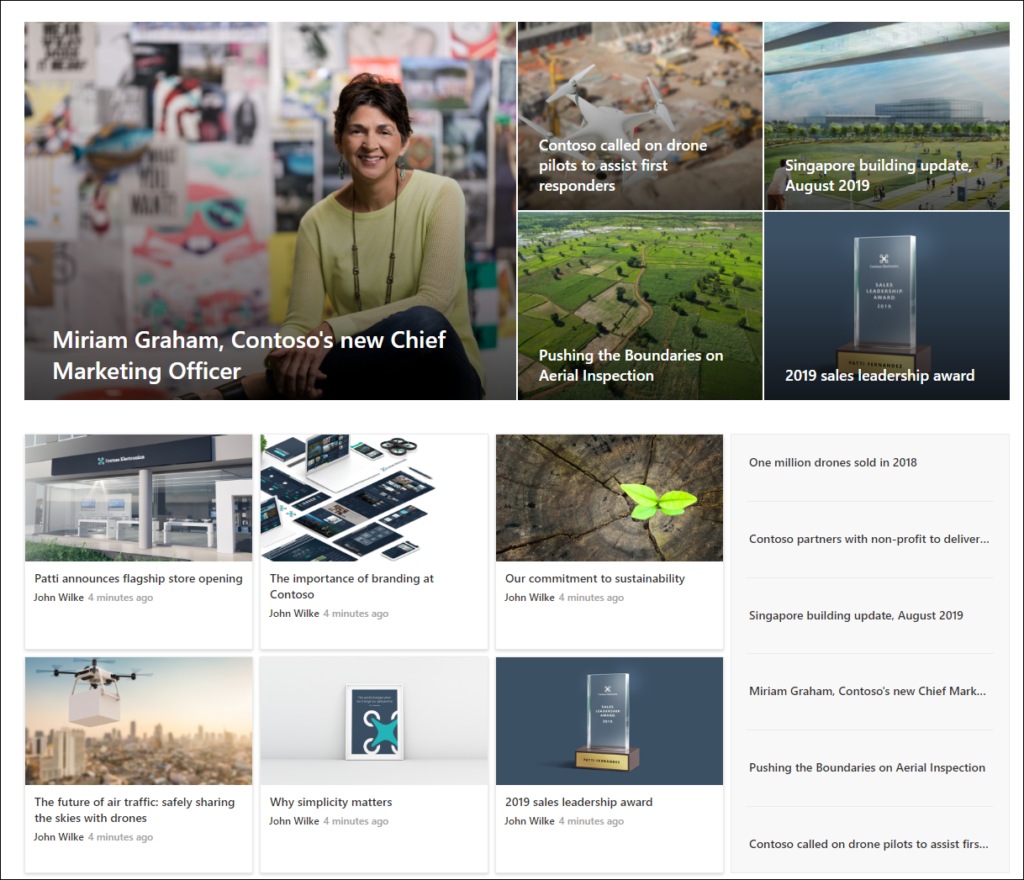The width and height of the screenshot is (1024, 880).
Task: Open 'The future of air traffic' headline
Action: [135, 809]
